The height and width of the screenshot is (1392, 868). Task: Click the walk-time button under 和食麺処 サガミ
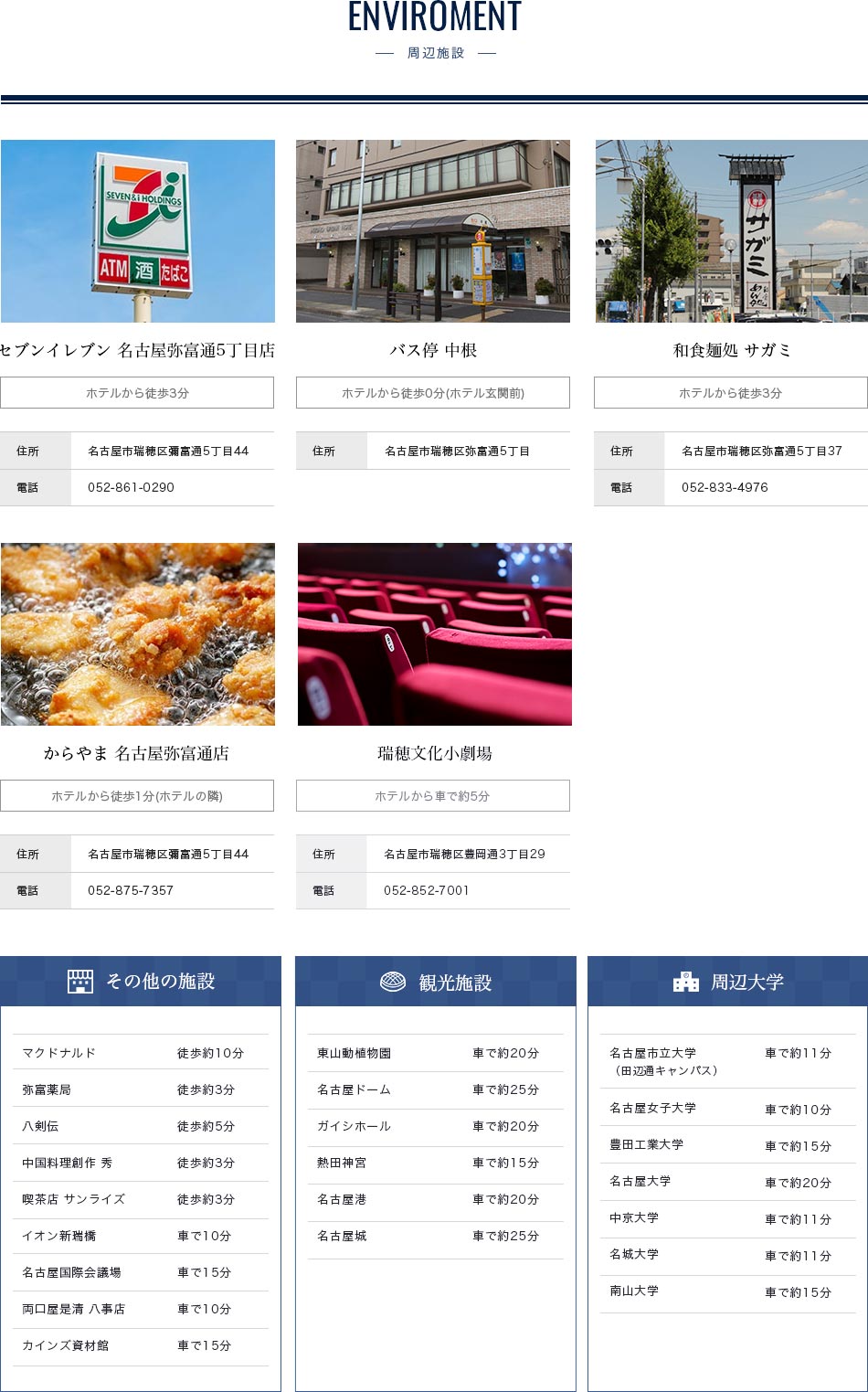click(x=731, y=393)
